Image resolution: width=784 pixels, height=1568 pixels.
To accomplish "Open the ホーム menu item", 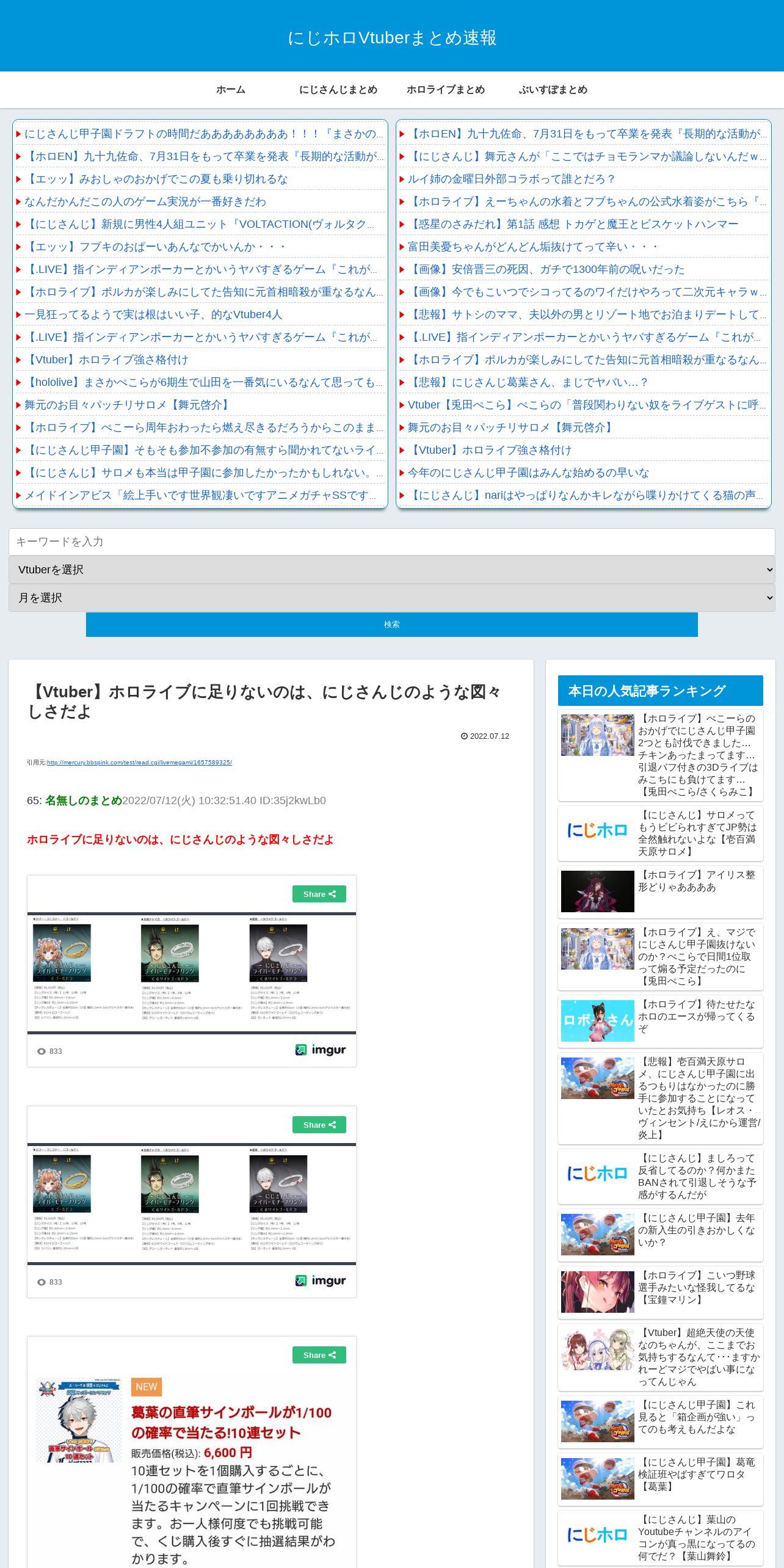I will 231,90.
